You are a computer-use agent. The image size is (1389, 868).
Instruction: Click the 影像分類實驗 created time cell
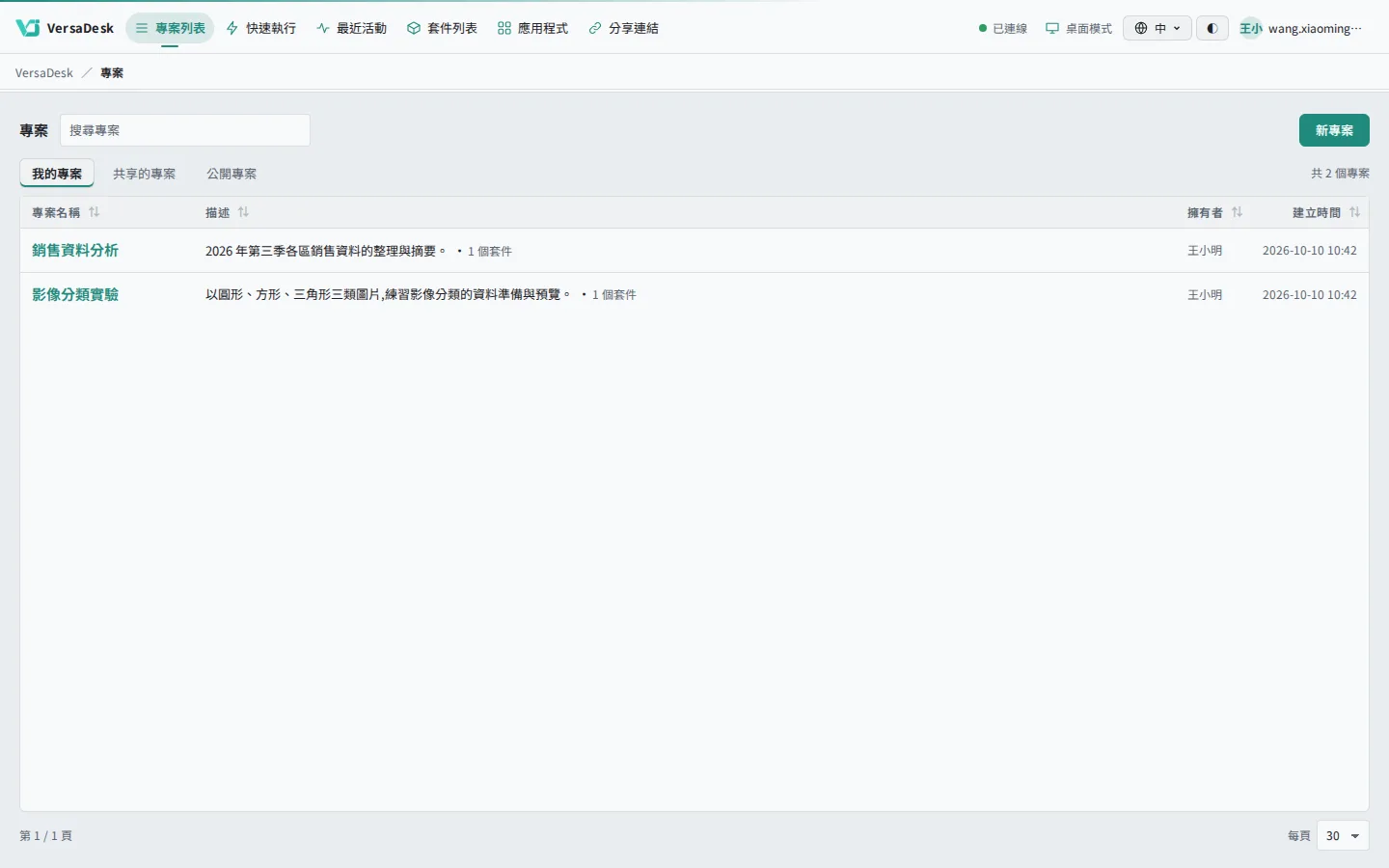(x=1310, y=294)
